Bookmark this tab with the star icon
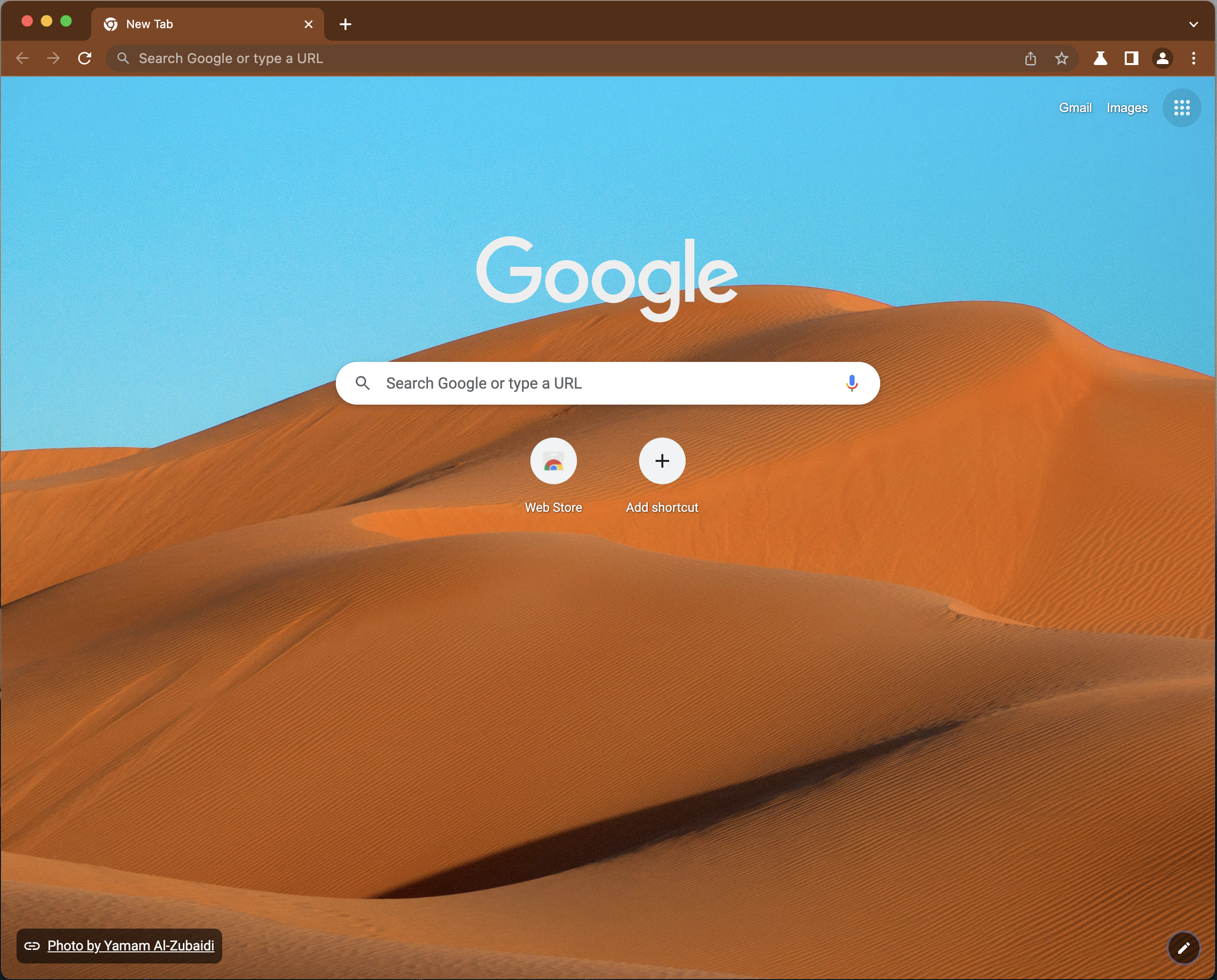This screenshot has height=980, width=1217. point(1061,58)
